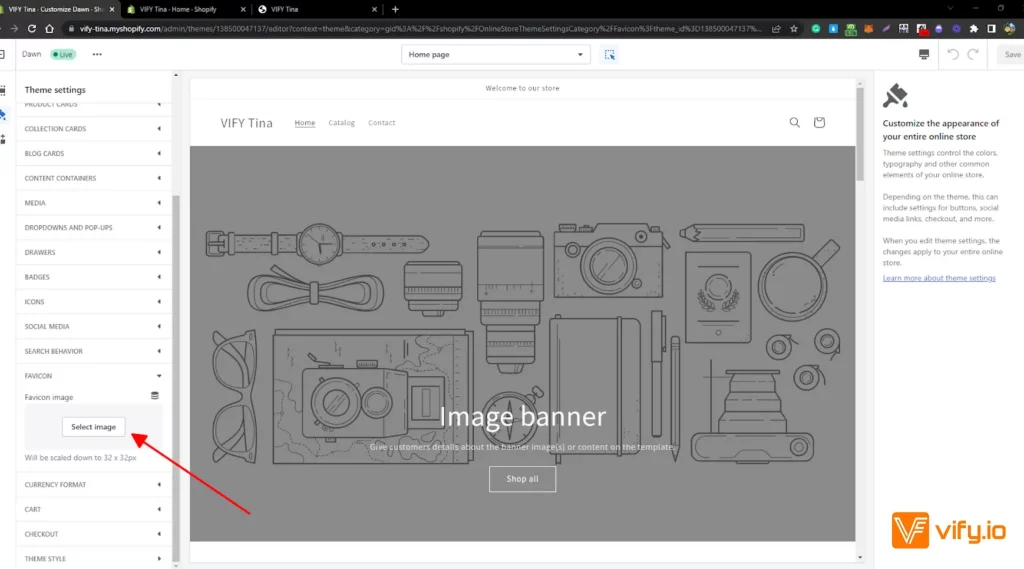This screenshot has width=1024, height=569.
Task: Bookmark this page with the star icon
Action: [x=794, y=29]
